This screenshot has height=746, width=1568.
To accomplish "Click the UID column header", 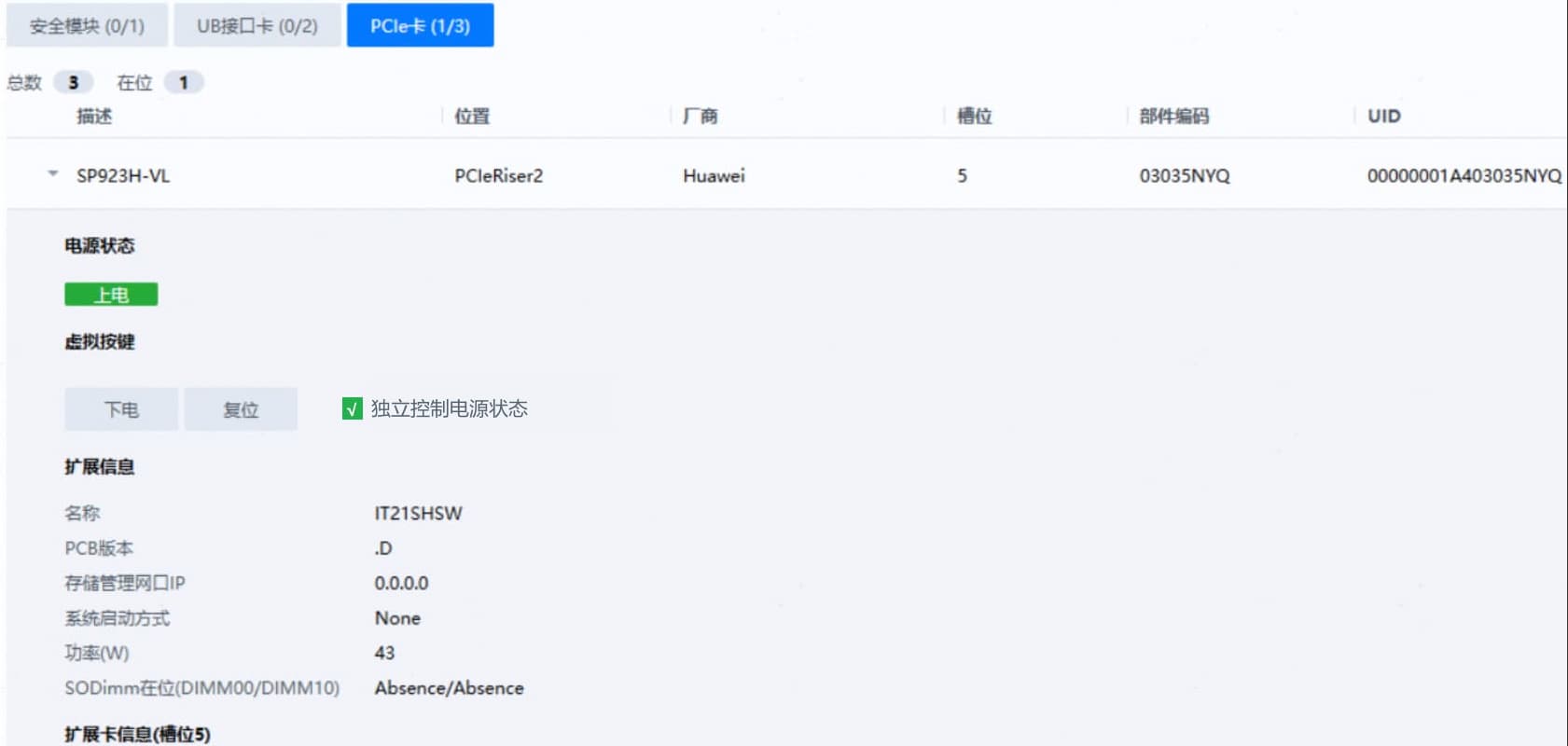I will [1383, 117].
